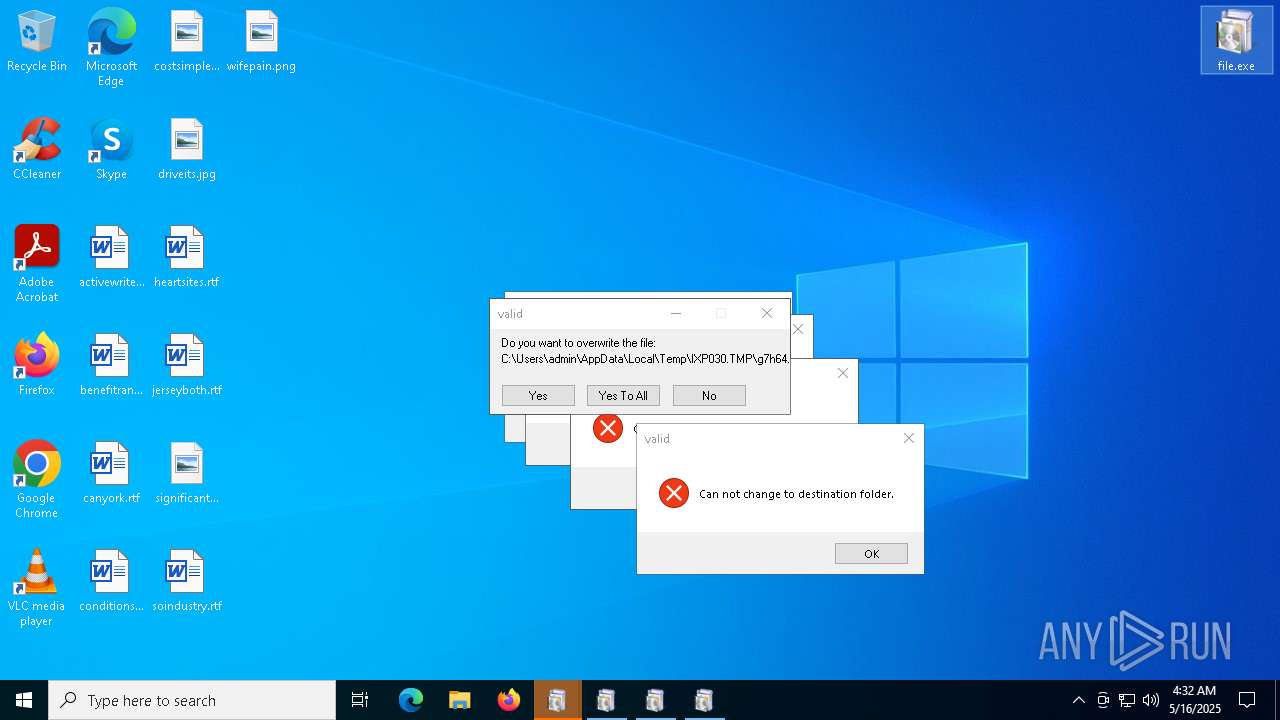
Task: Open the taskbar clock and date
Action: click(1195, 700)
